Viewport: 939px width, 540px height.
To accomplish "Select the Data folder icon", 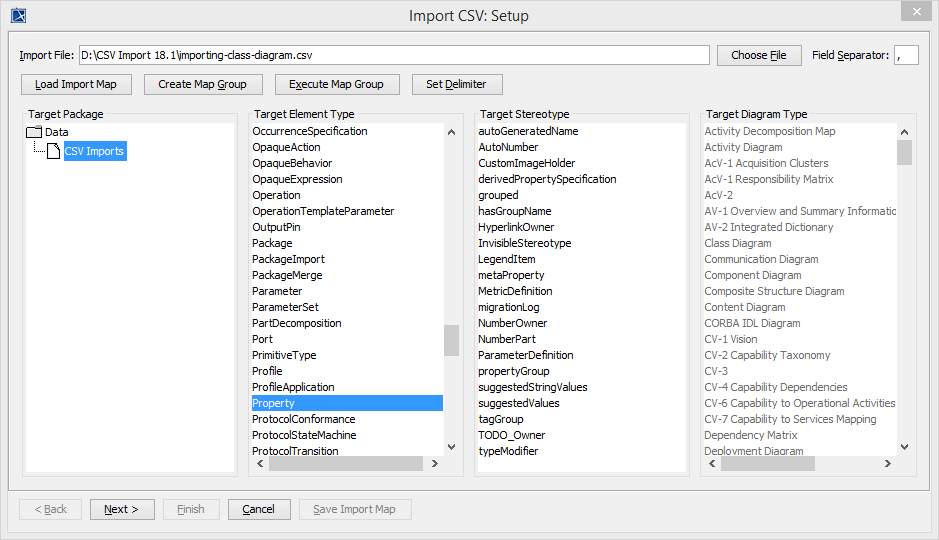I will (33, 132).
